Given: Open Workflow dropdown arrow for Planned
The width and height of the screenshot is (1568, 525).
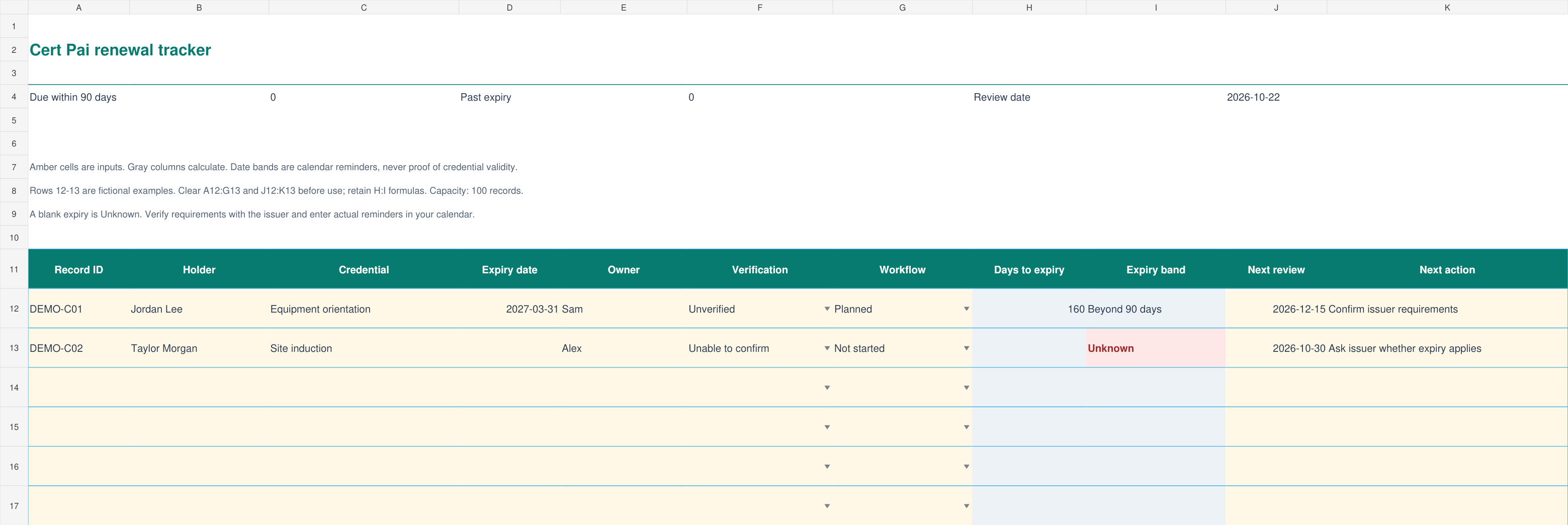Looking at the screenshot, I should coord(966,309).
